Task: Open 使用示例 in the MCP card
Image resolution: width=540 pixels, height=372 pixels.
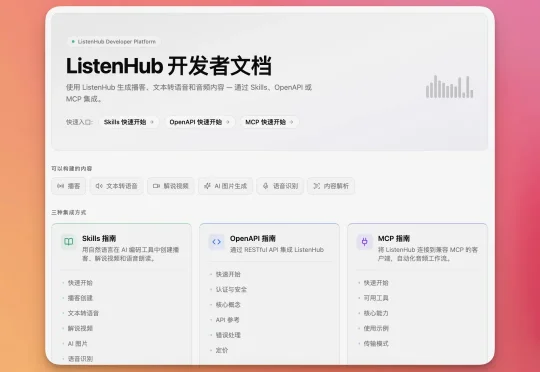Action: 376,328
